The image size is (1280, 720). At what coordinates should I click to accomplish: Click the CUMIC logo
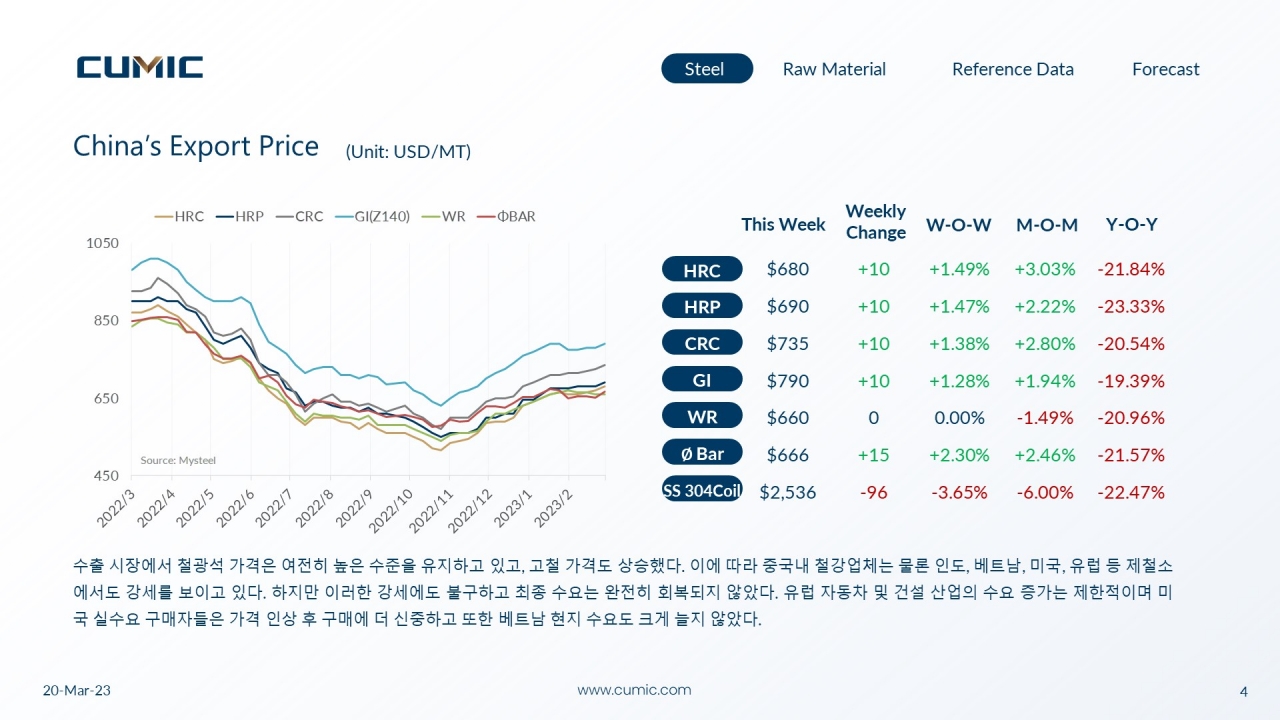(x=140, y=67)
